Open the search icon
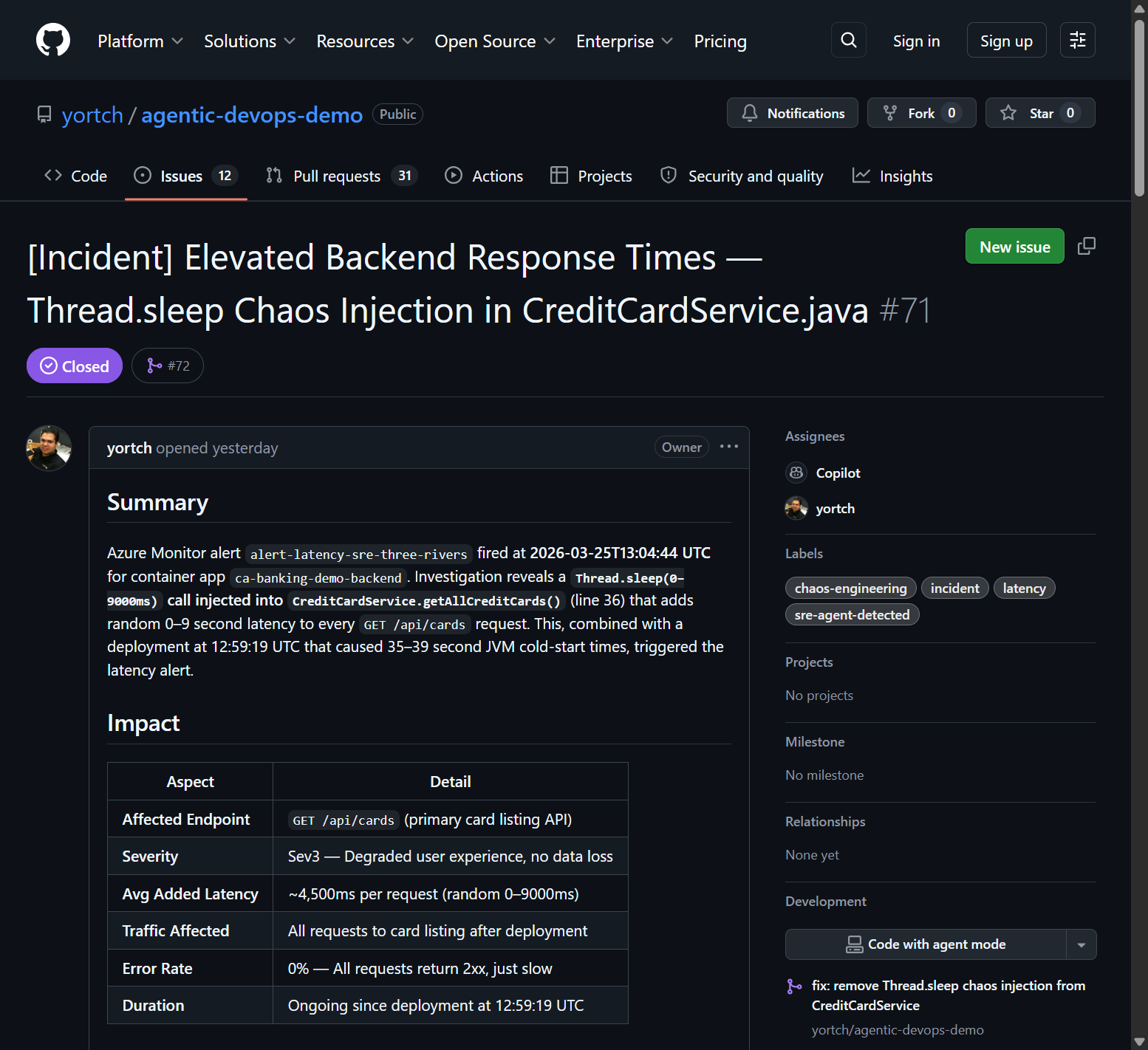Image resolution: width=1148 pixels, height=1050 pixels. point(848,40)
